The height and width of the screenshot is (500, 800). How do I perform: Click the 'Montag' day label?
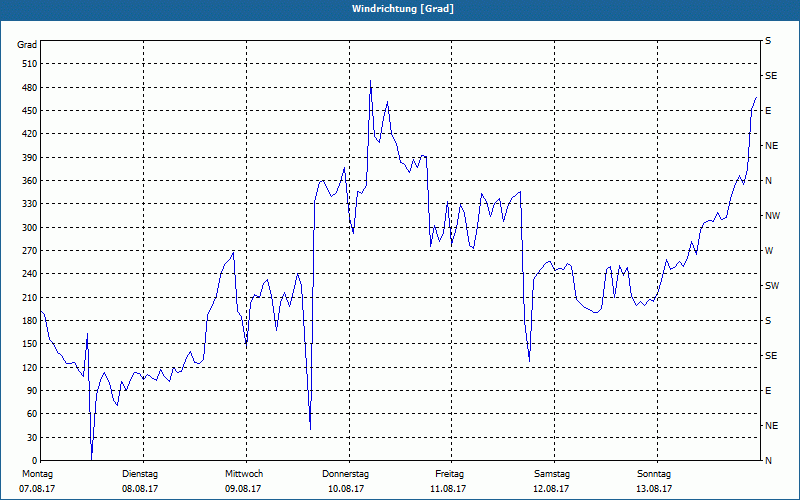pos(37,474)
